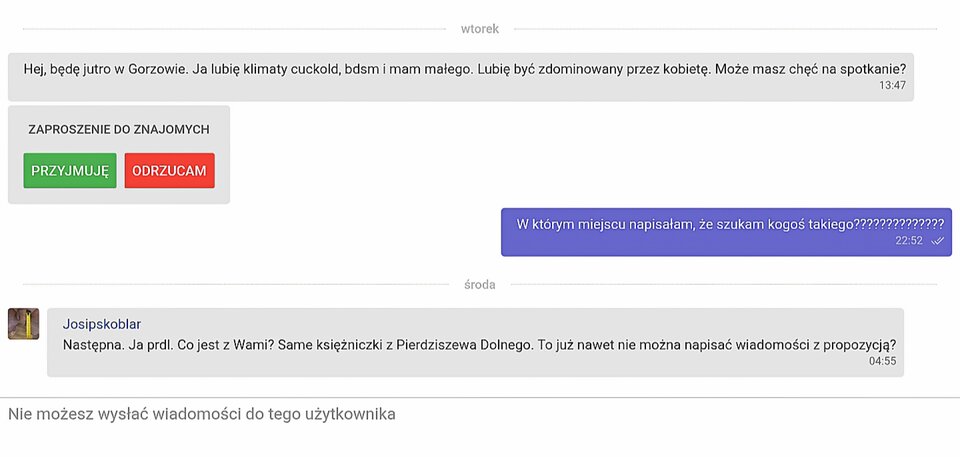Click the separator line above the message input
This screenshot has width=960, height=457.
point(480,397)
